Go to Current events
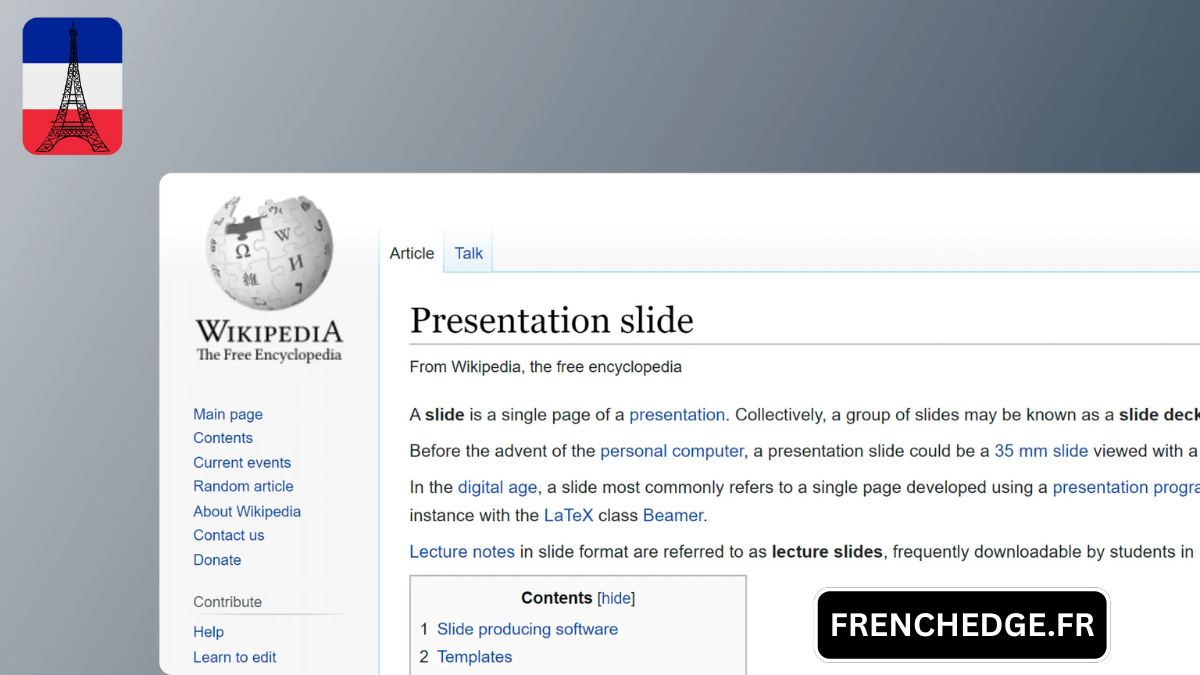This screenshot has height=675, width=1200. coord(242,462)
